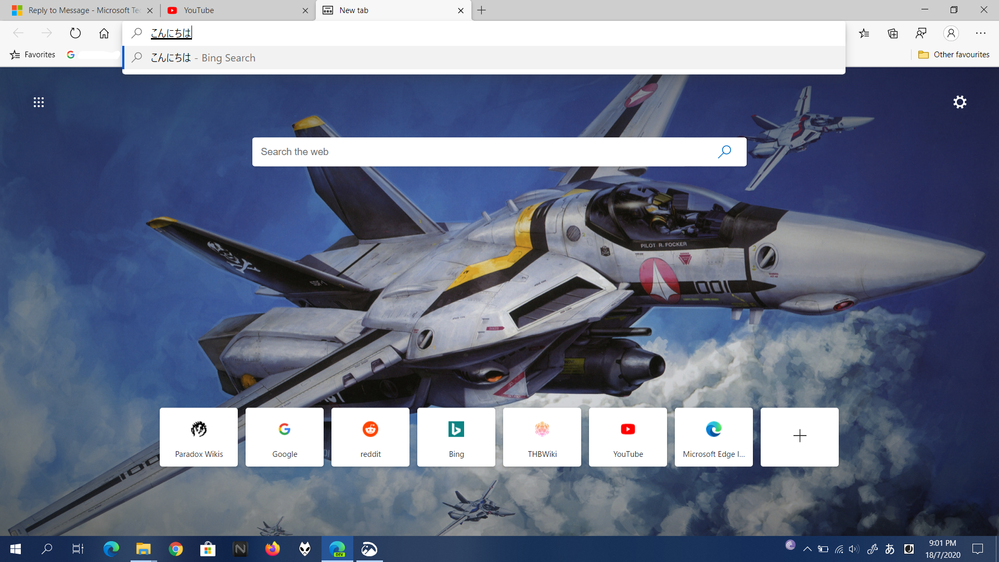The image size is (999, 562).
Task: Close the New tab tab
Action: (461, 10)
